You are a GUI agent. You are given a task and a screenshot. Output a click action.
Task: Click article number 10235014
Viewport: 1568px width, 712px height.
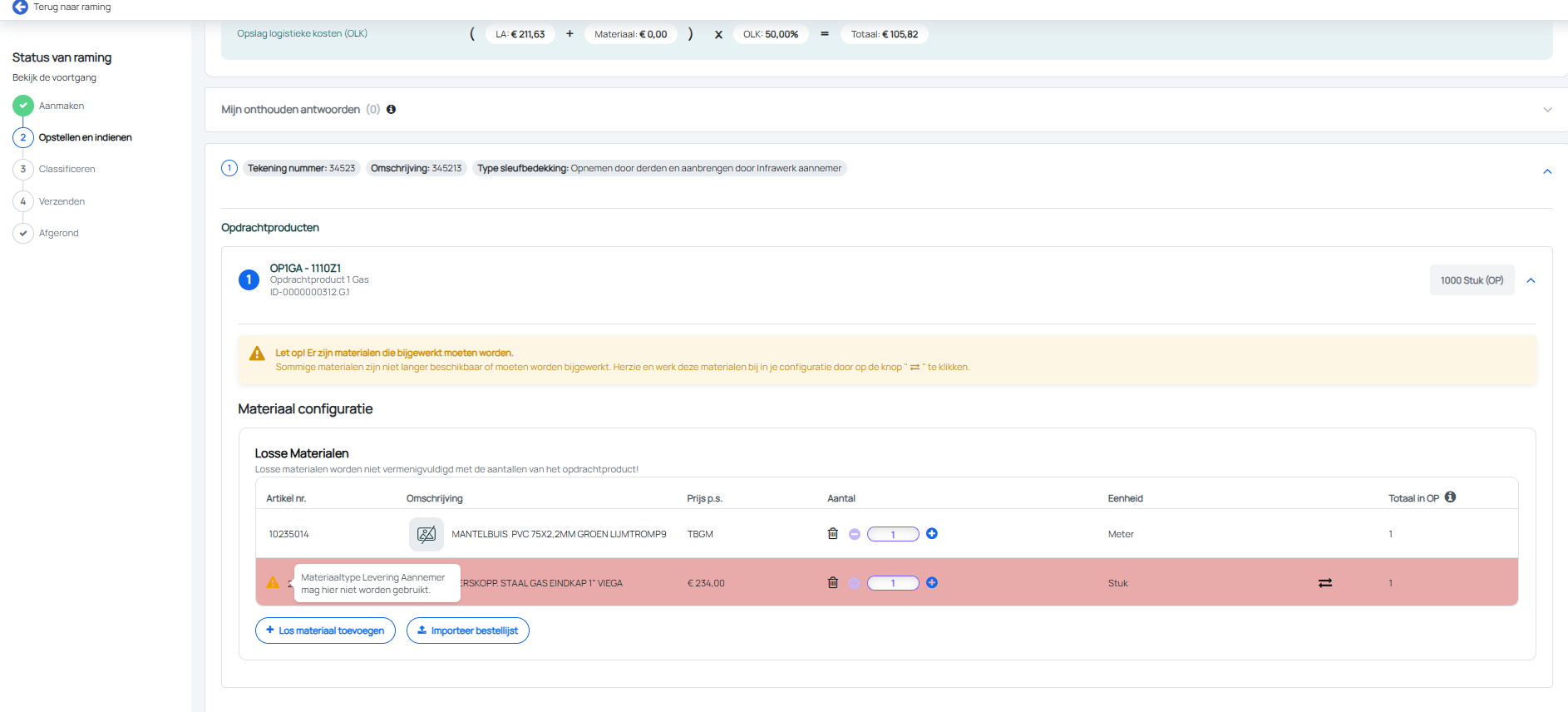(288, 534)
